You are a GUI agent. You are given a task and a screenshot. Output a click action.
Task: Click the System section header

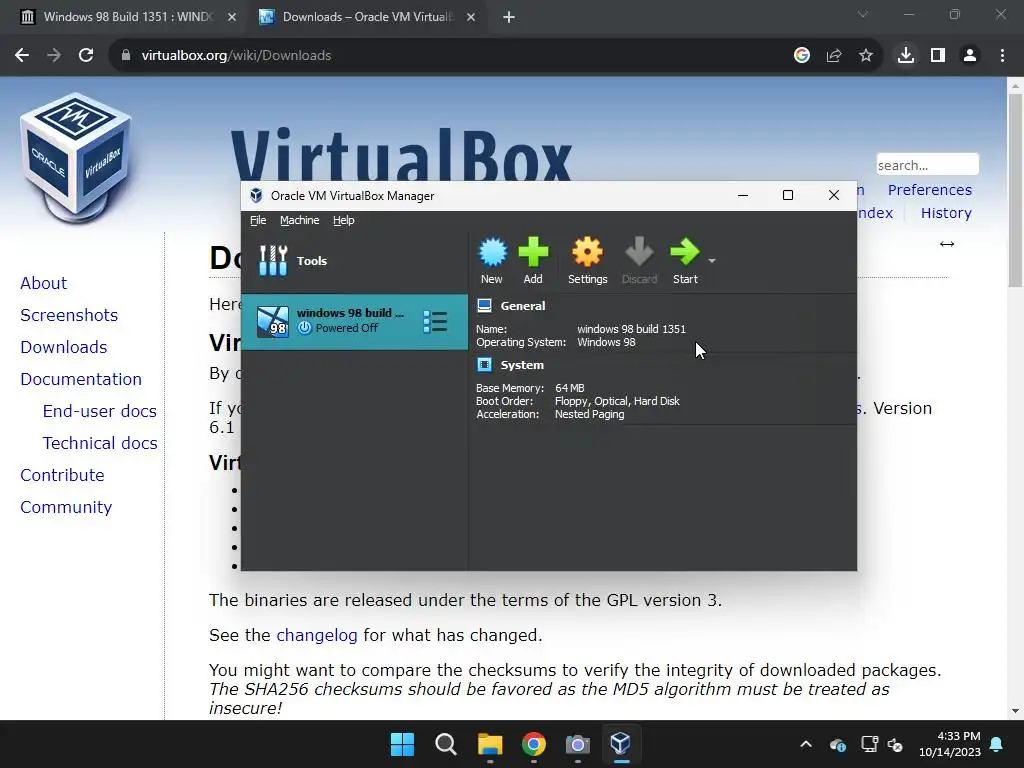pyautogui.click(x=522, y=365)
